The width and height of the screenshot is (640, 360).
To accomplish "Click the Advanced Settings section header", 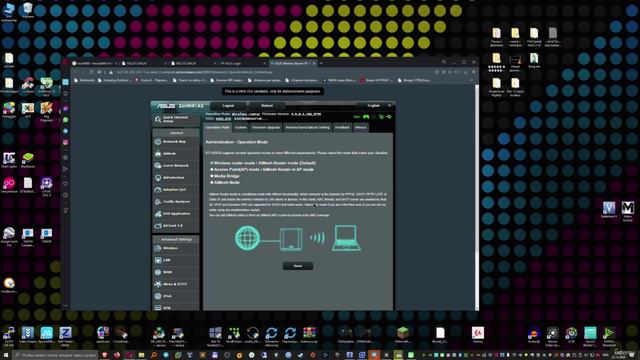I will point(176,239).
